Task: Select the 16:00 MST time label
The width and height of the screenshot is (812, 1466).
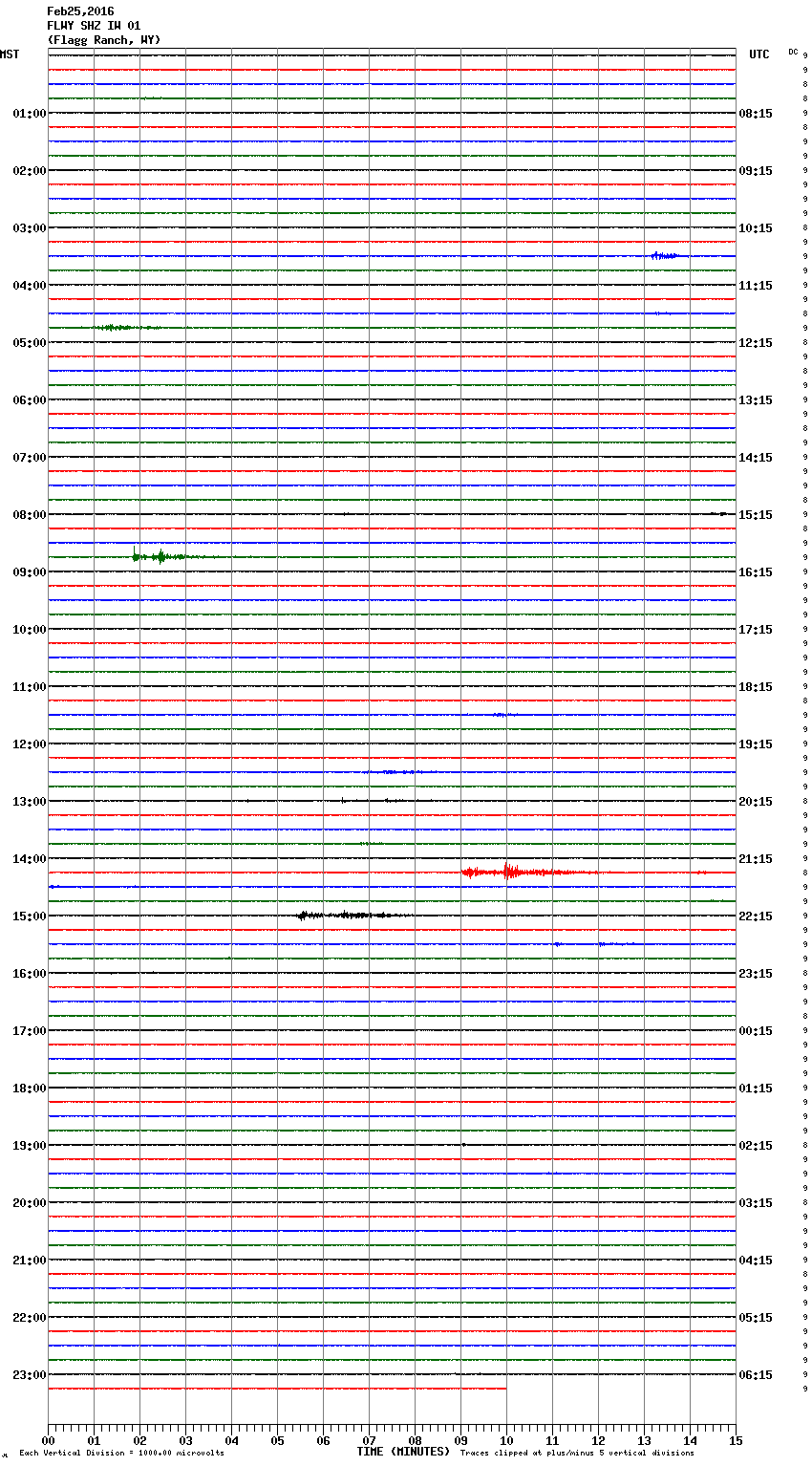Action: coord(30,974)
